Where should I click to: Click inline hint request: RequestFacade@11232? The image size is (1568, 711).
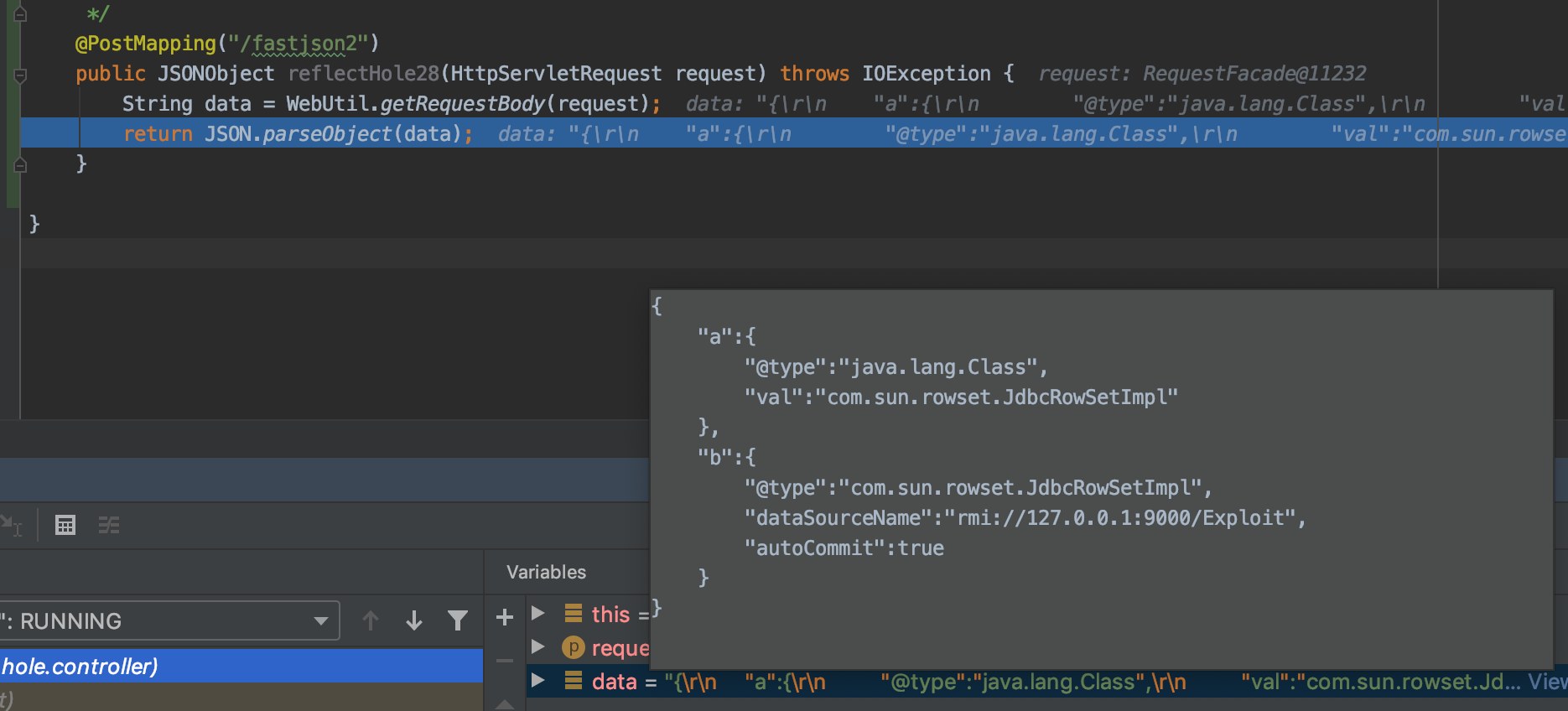point(1202,74)
